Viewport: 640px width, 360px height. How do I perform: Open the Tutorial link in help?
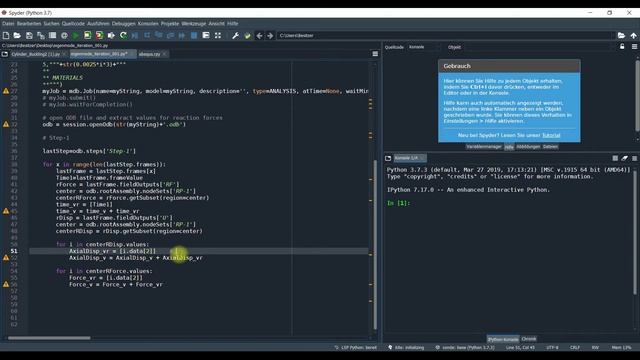(x=551, y=135)
